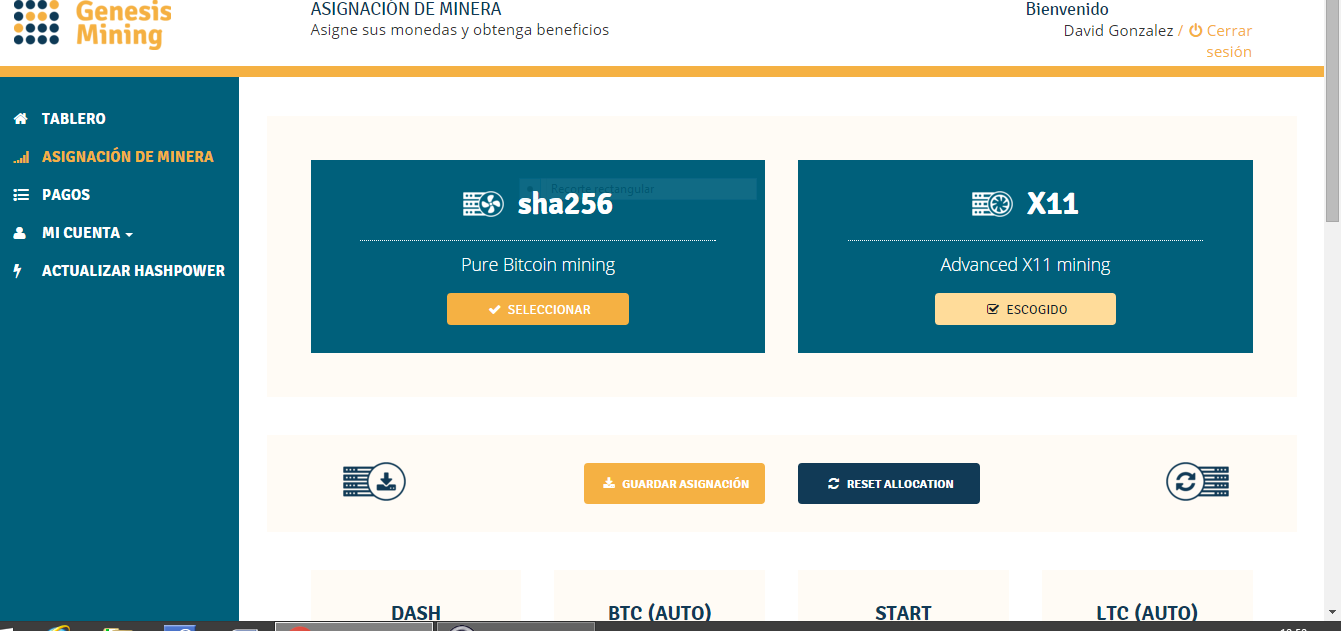Click the home icon beside Tablero
Viewport: 1341px width, 631px height.
[x=20, y=119]
